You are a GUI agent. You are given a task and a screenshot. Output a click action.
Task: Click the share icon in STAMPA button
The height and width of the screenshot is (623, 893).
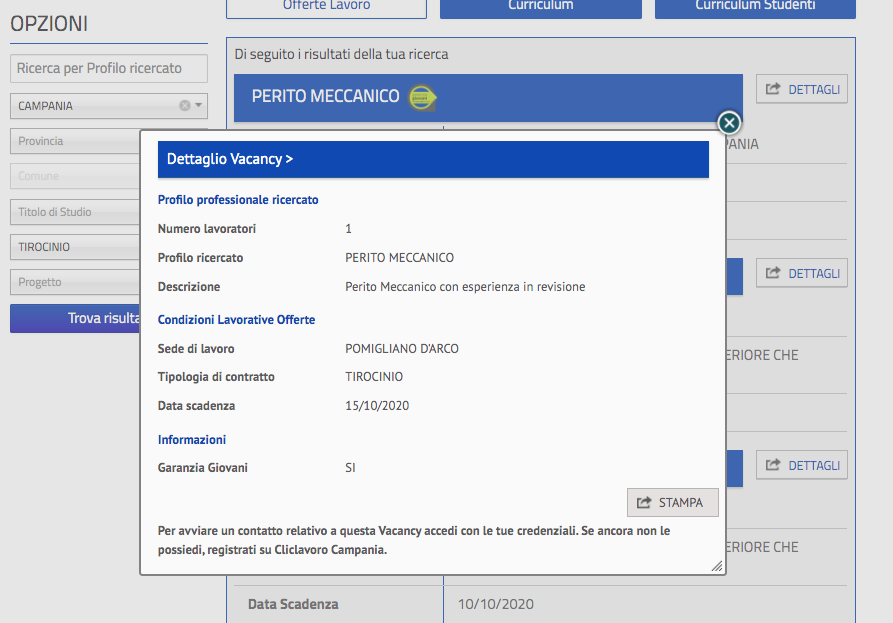[644, 502]
